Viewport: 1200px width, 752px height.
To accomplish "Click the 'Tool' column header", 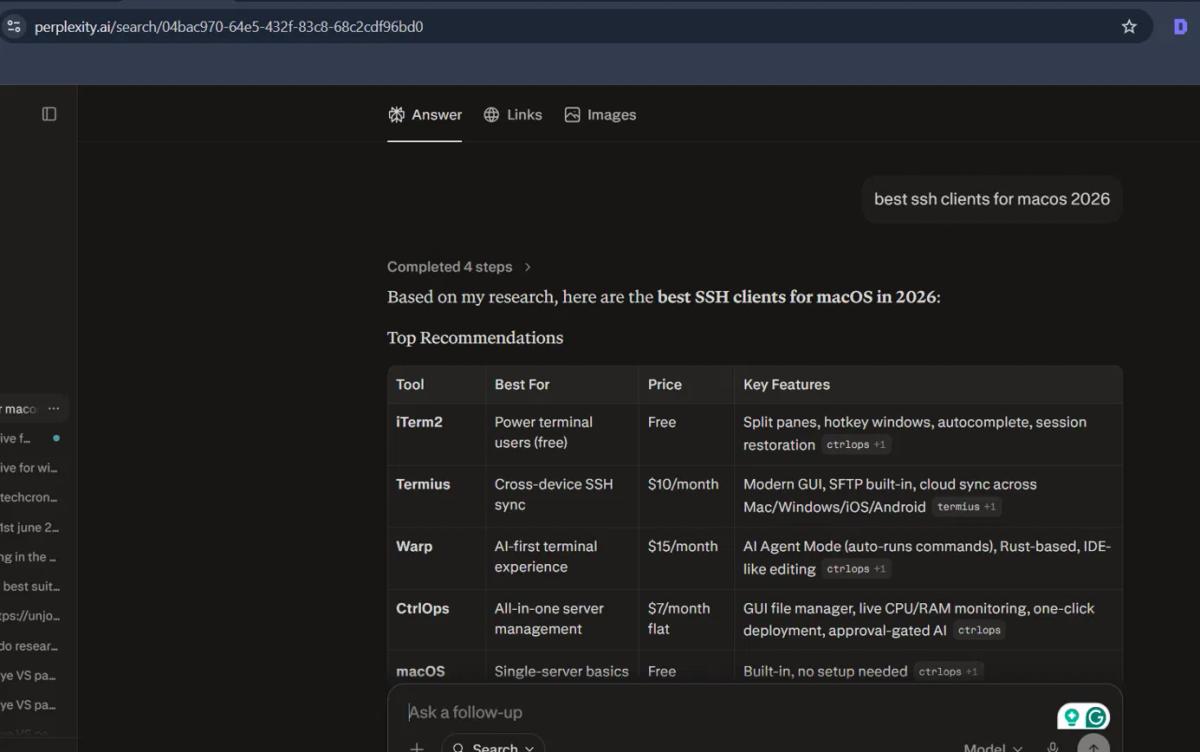I will tap(410, 384).
